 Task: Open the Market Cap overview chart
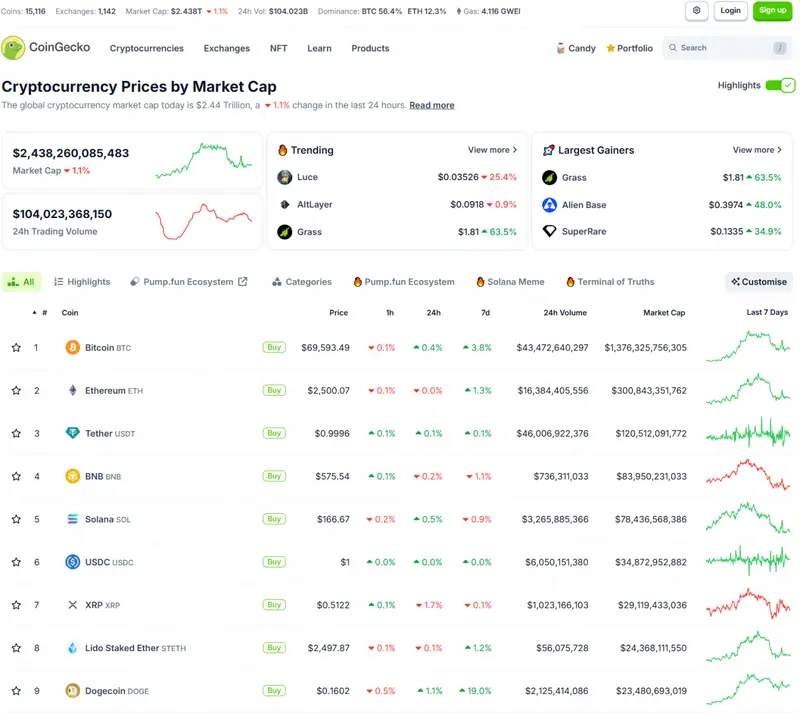204,161
